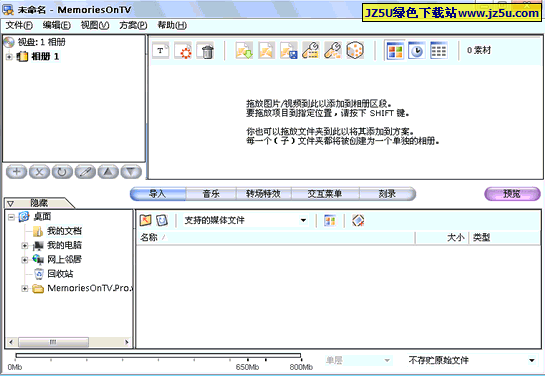Click the blank slide with red gear icon

coord(183,51)
